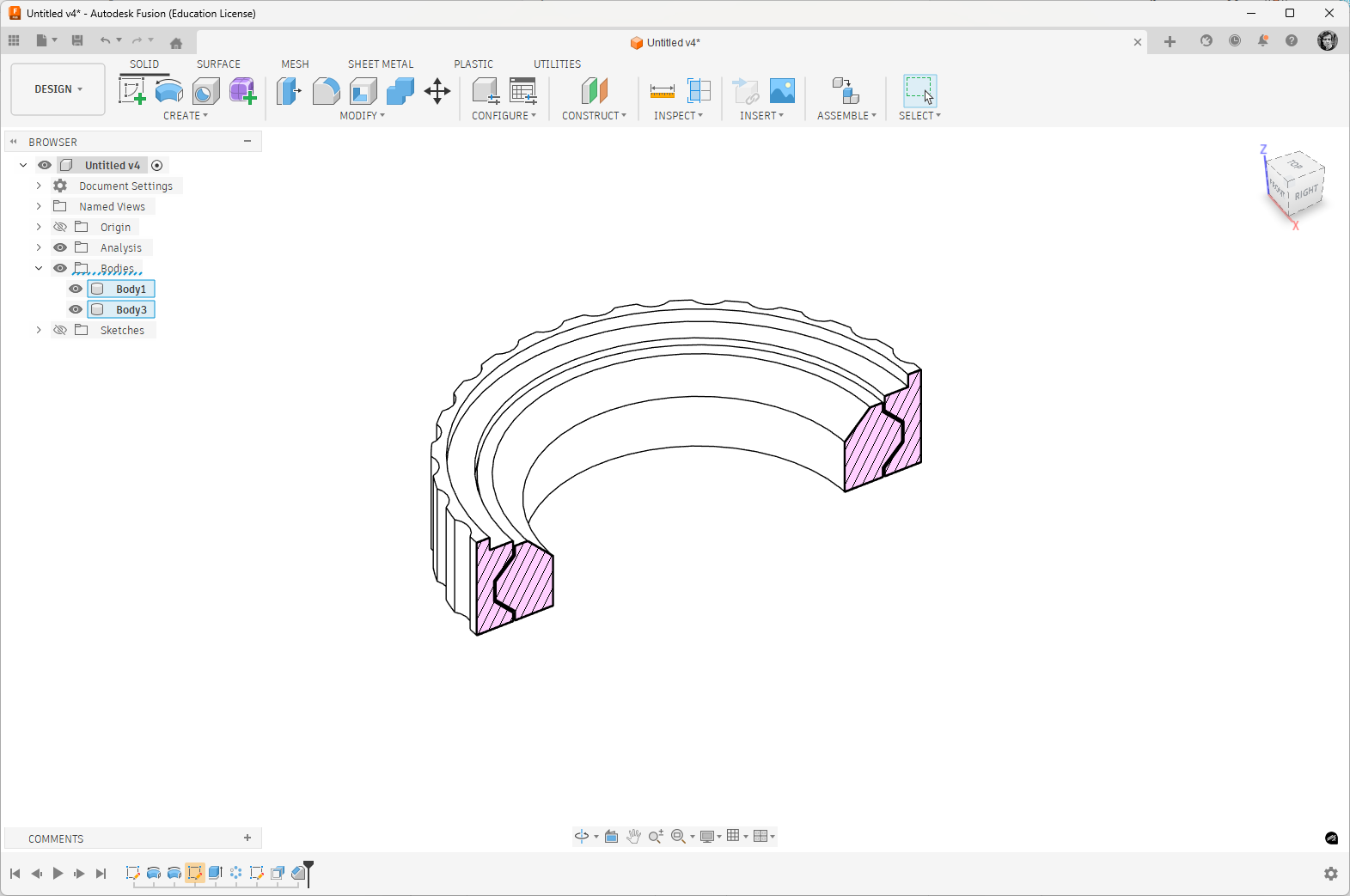Open the DESIGN workspace dropdown
The height and width of the screenshot is (896, 1350).
58,89
